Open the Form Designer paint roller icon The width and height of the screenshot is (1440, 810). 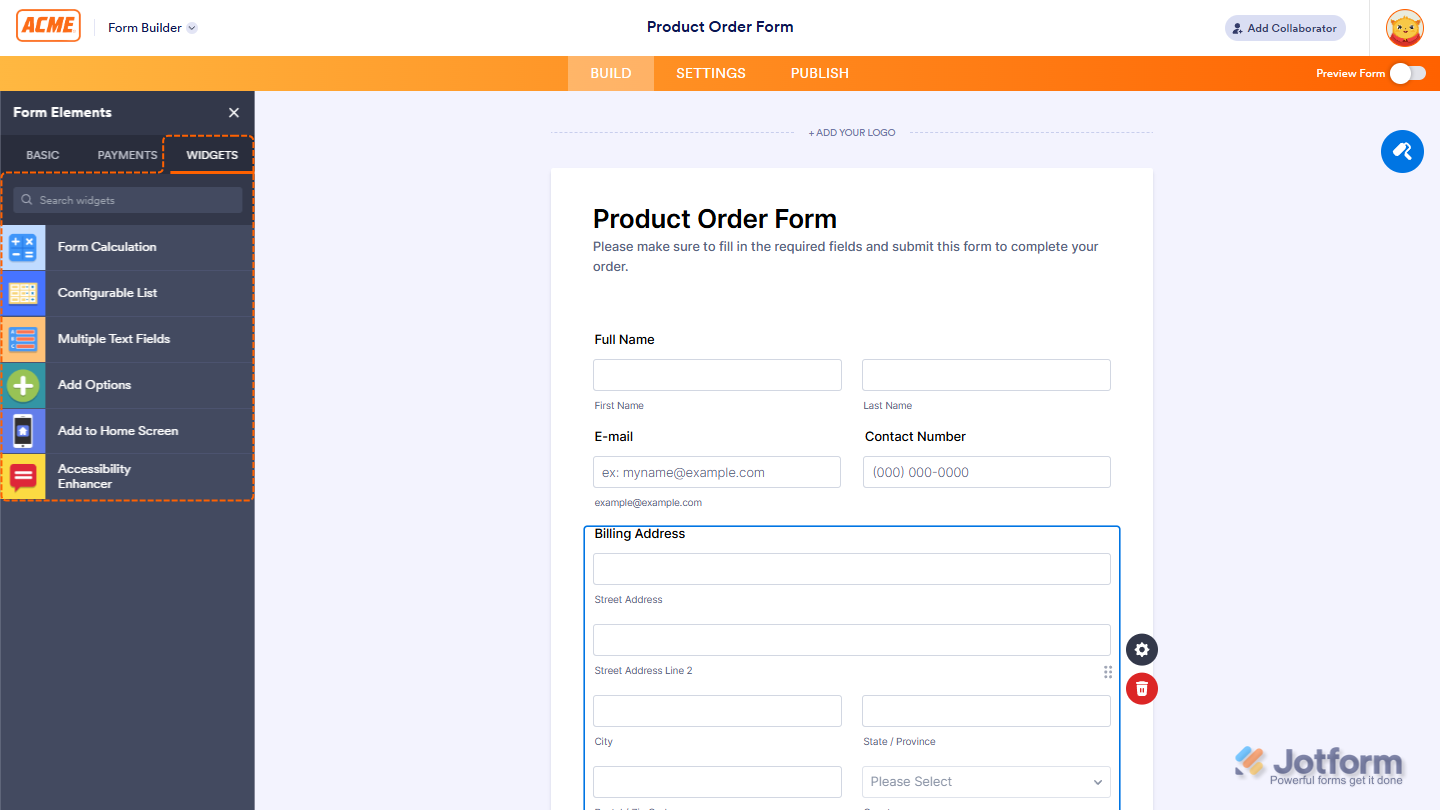point(1402,151)
